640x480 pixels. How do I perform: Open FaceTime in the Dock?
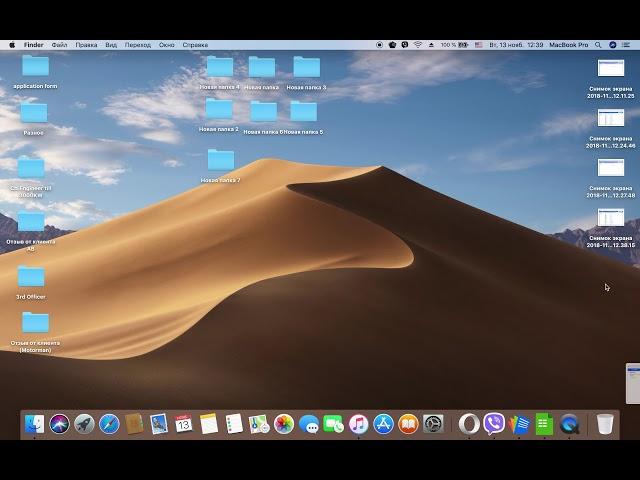coord(333,424)
